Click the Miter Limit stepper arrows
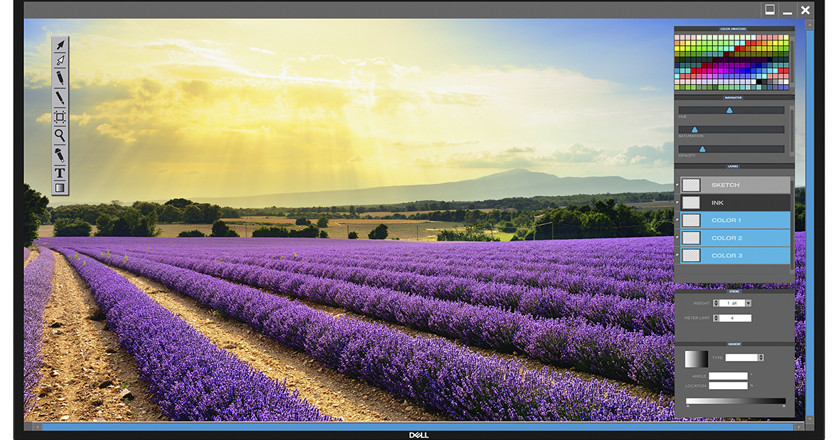 [716, 318]
